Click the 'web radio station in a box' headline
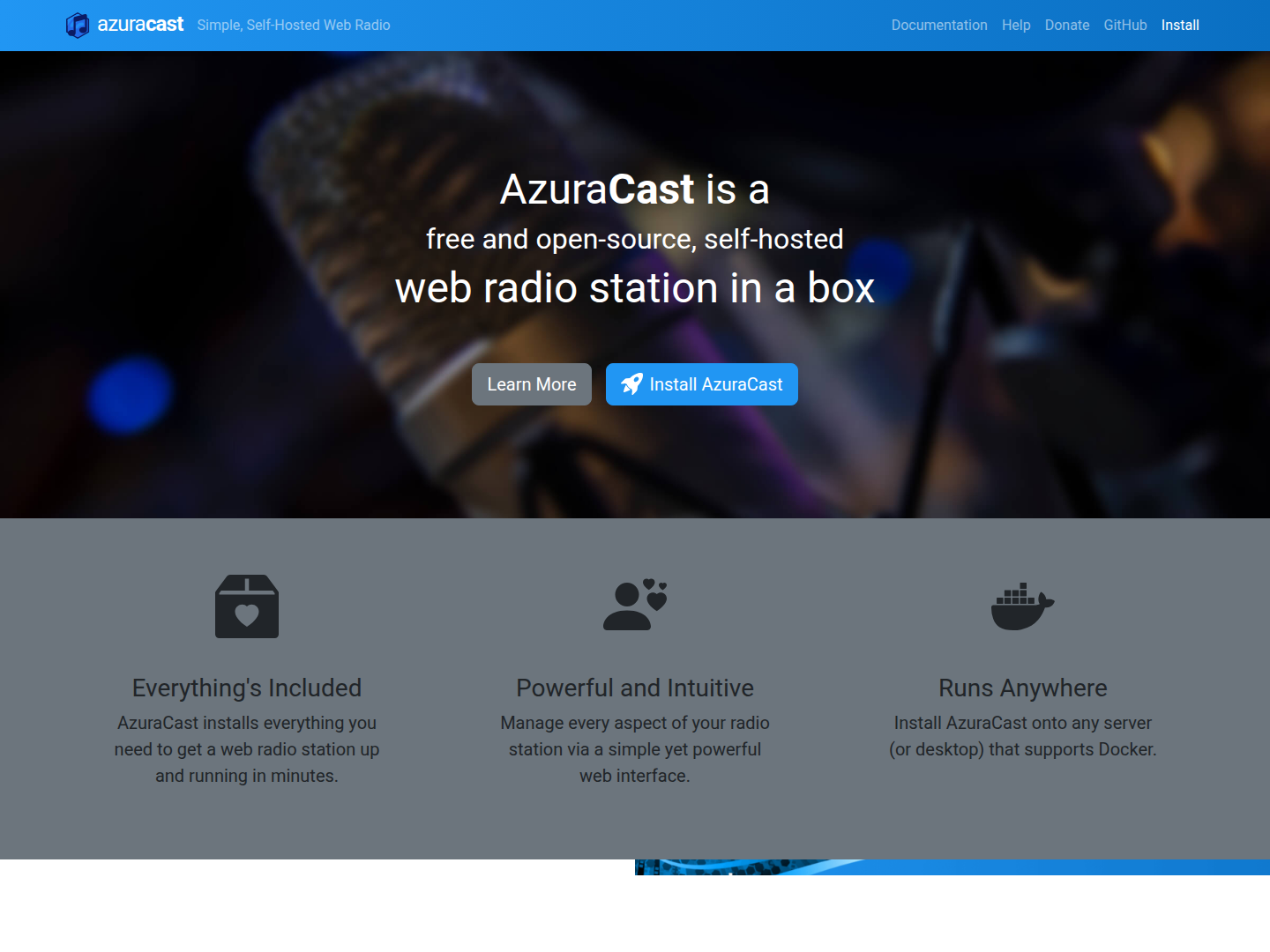 click(635, 288)
